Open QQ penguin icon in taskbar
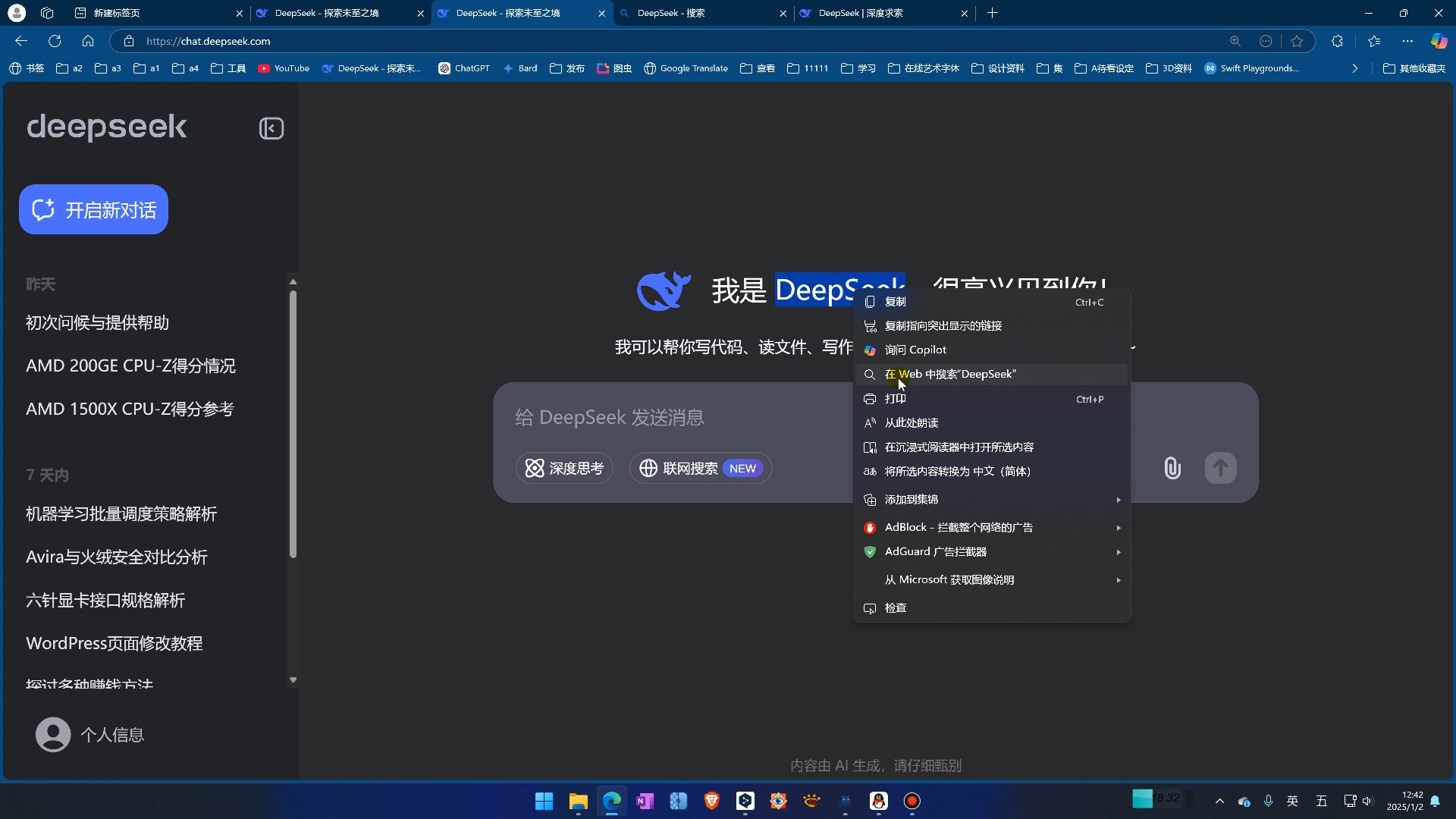Viewport: 1456px width, 819px height. tap(878, 801)
